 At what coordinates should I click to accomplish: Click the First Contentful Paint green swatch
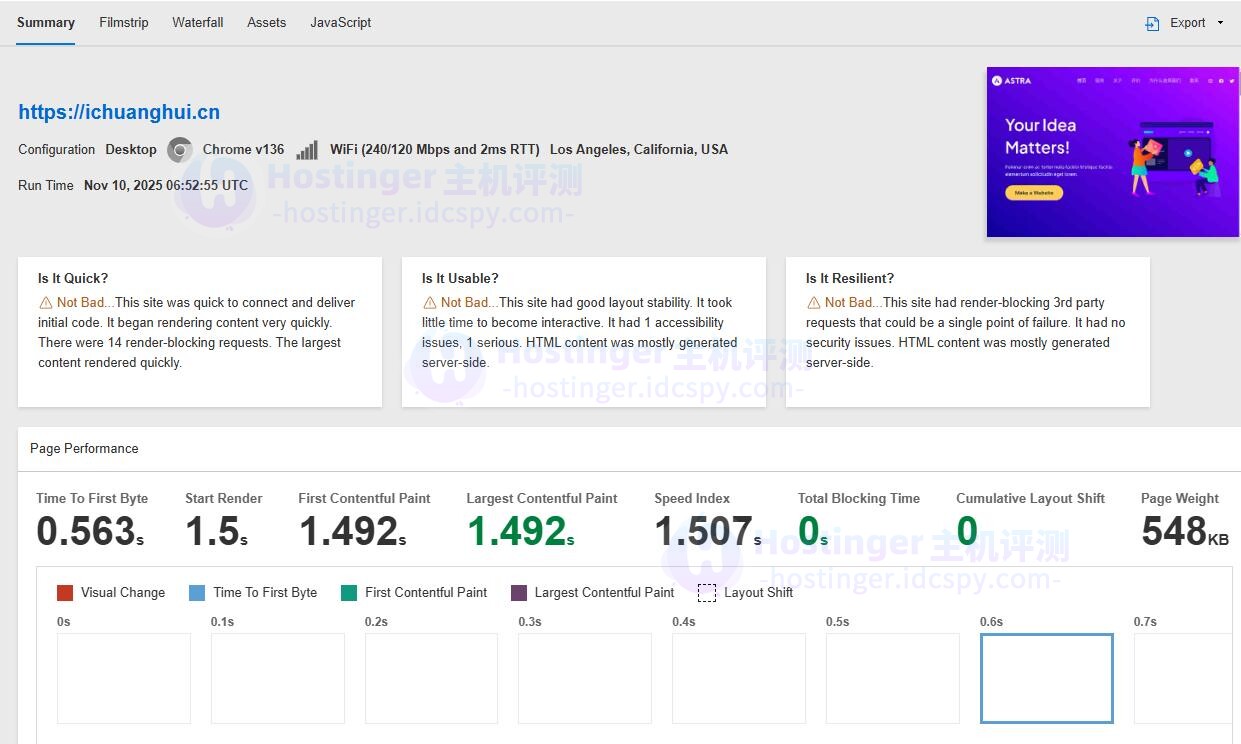tap(349, 593)
